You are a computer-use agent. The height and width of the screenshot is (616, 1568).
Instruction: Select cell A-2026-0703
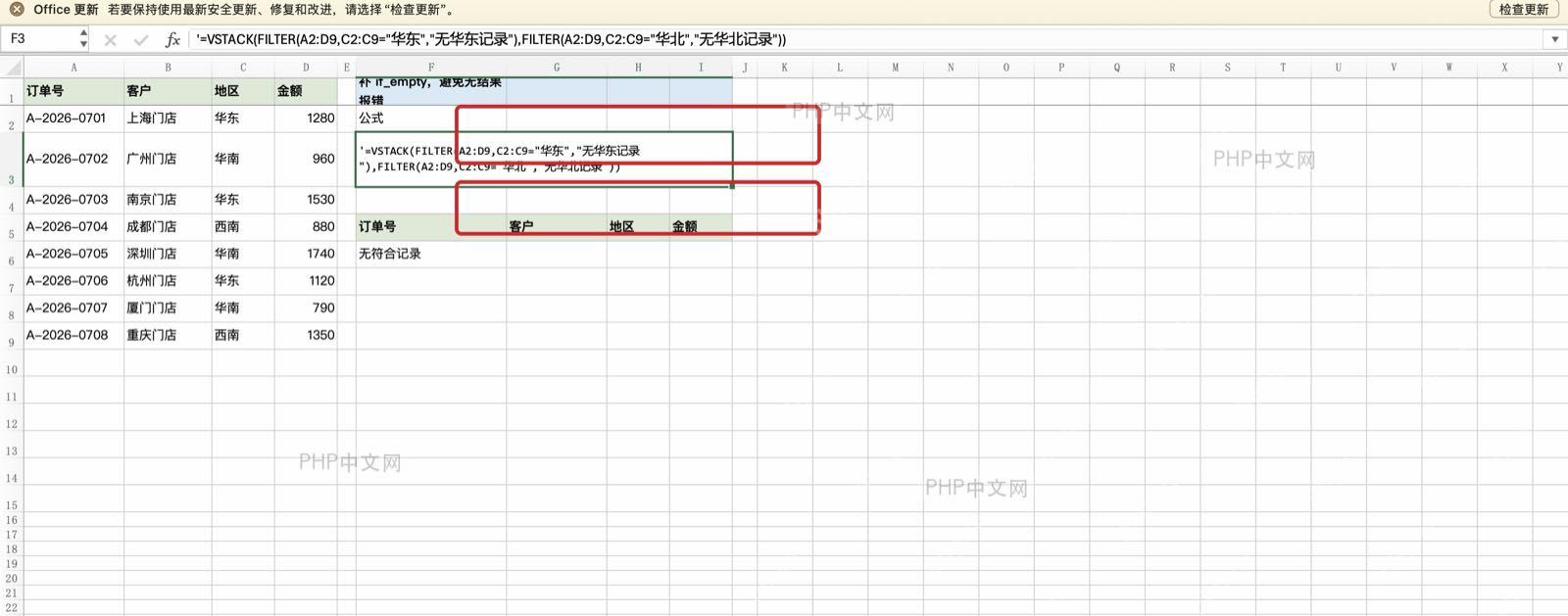(73, 200)
